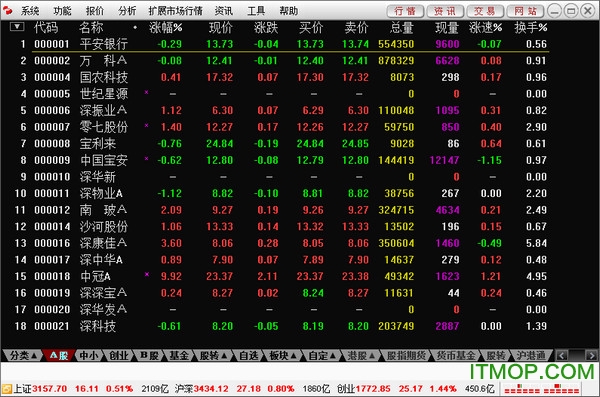The width and height of the screenshot is (600, 397).
Task: Switch to the 中小 tab
Action: pyautogui.click(x=89, y=356)
